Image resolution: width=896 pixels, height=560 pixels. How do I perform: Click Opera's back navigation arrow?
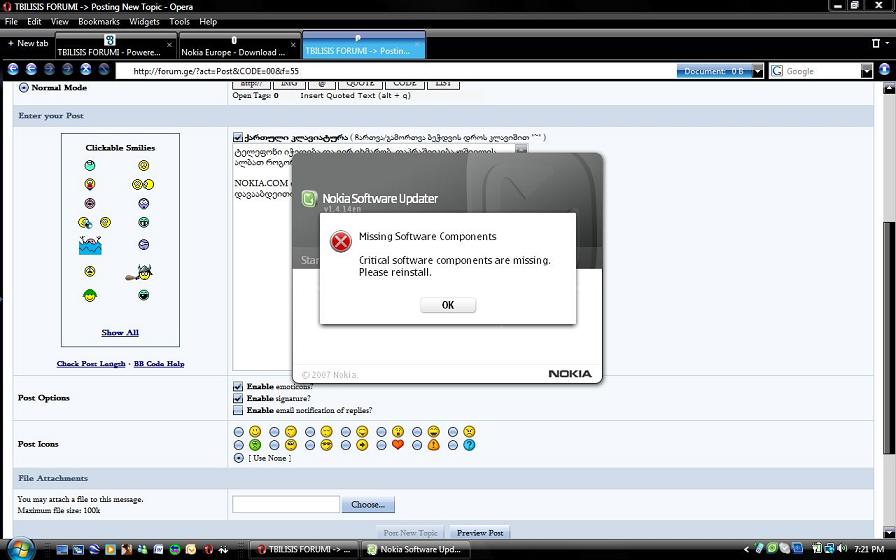(x=13, y=70)
